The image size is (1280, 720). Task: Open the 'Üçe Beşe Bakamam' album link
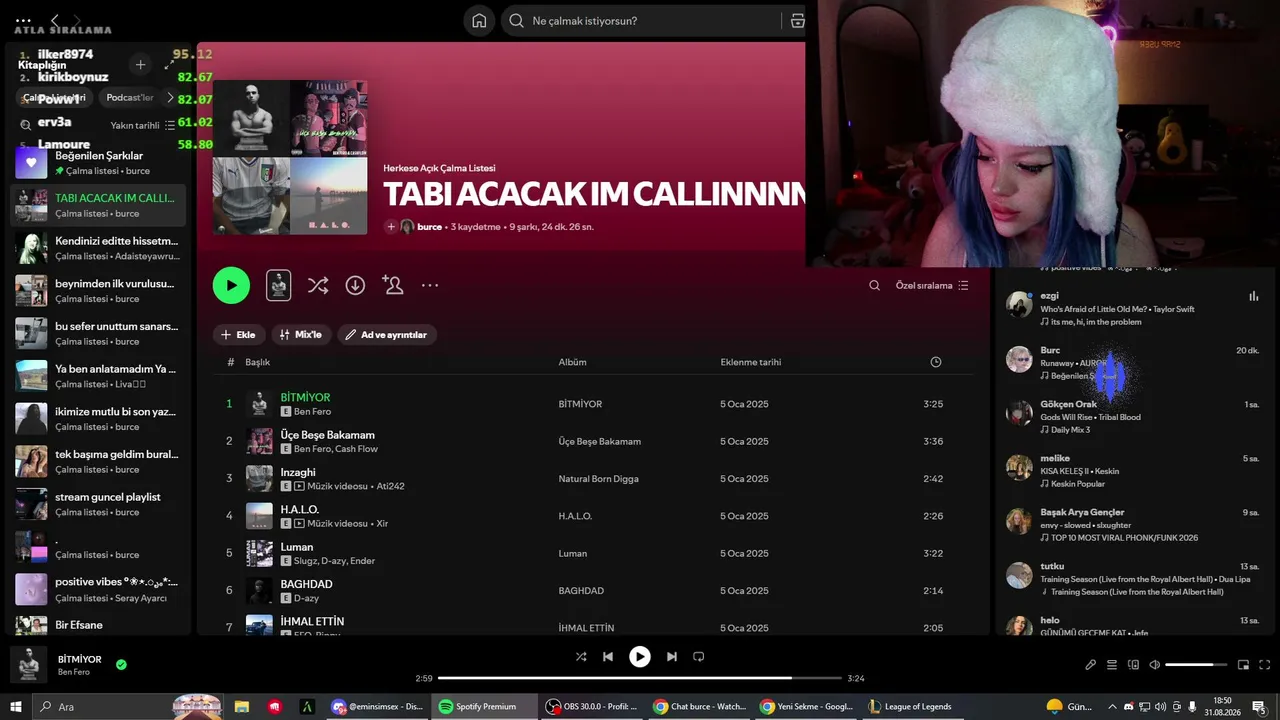(x=599, y=441)
